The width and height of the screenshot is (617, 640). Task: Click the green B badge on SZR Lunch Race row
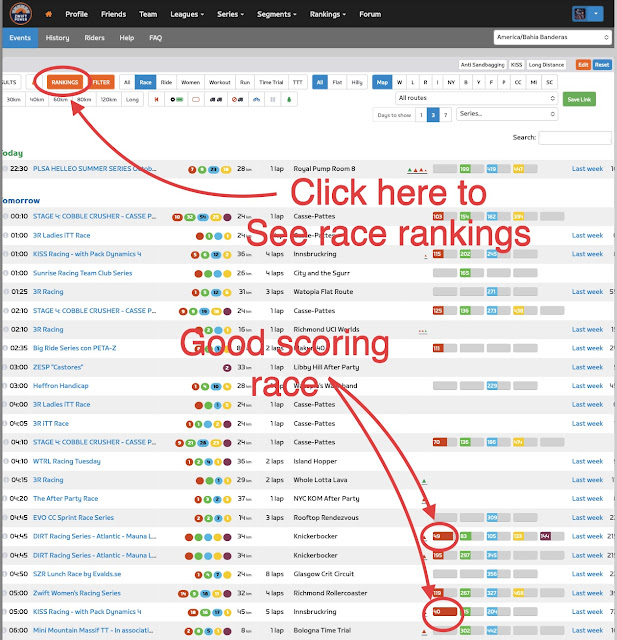point(208,575)
